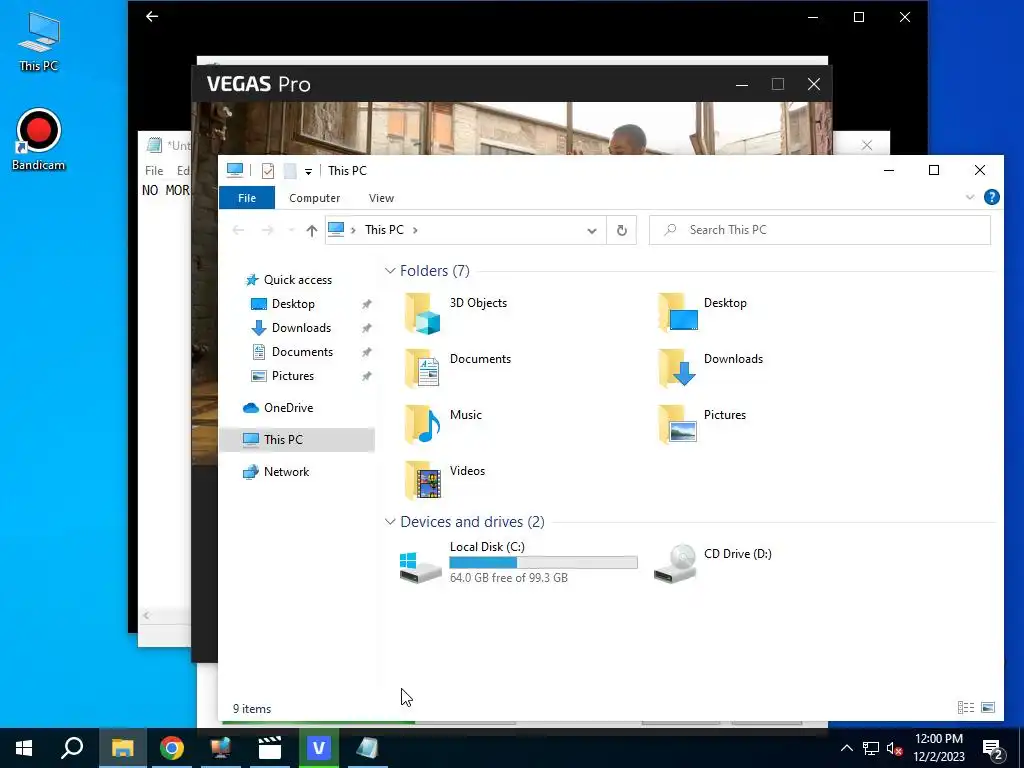
Task: Switch to large icons view in status bar
Action: pyautogui.click(x=988, y=708)
